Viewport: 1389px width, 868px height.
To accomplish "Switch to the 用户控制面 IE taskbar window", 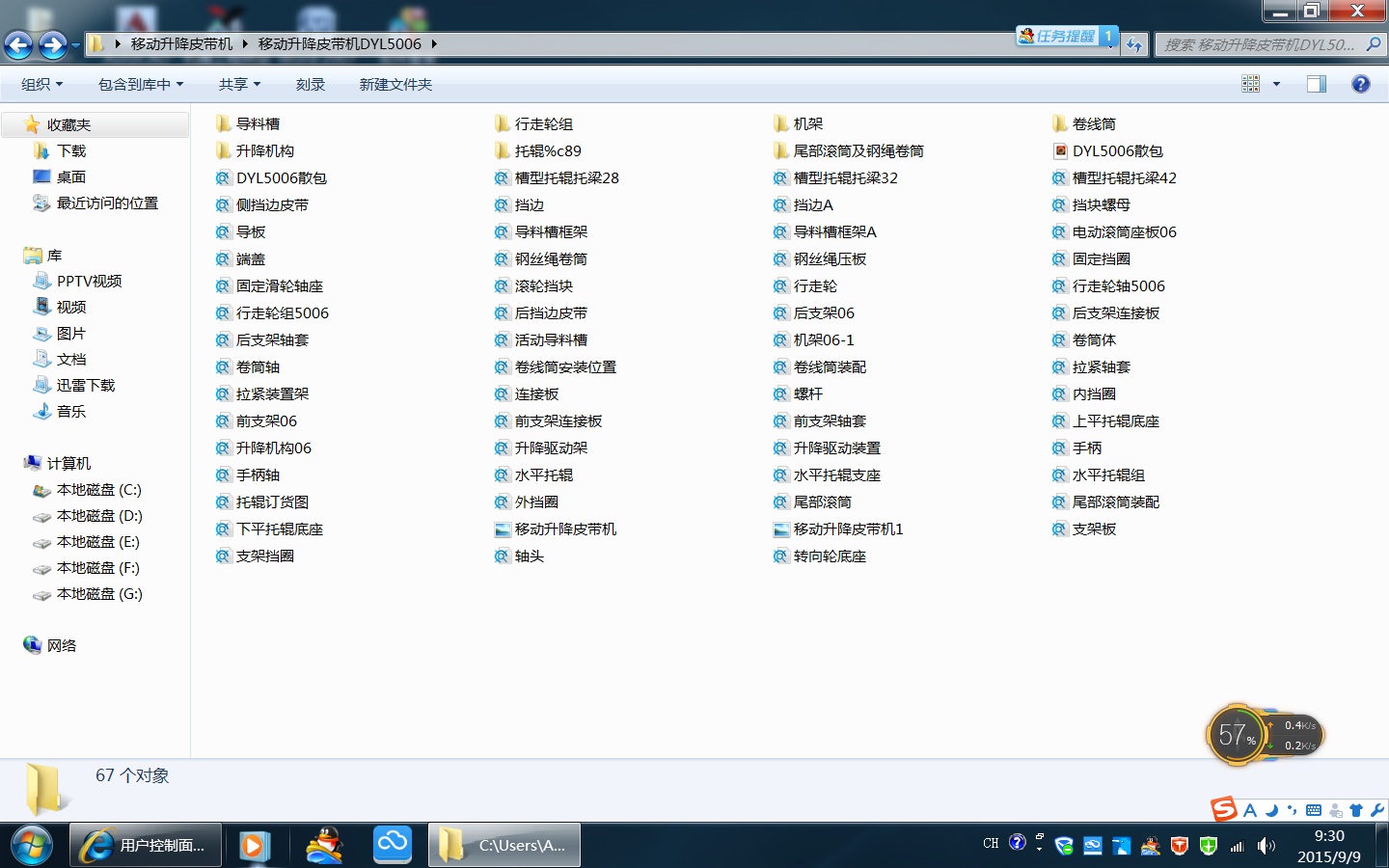I will [x=147, y=846].
